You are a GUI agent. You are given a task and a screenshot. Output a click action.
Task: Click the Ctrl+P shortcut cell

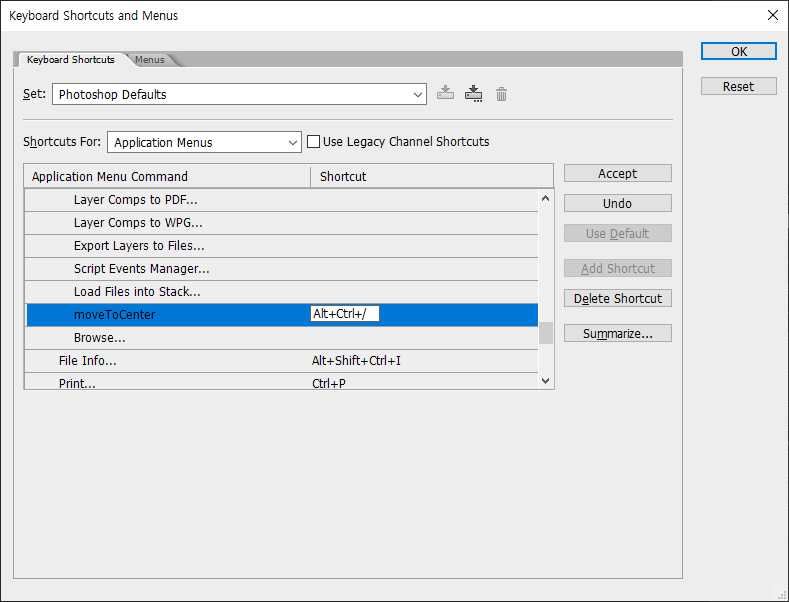coord(329,383)
